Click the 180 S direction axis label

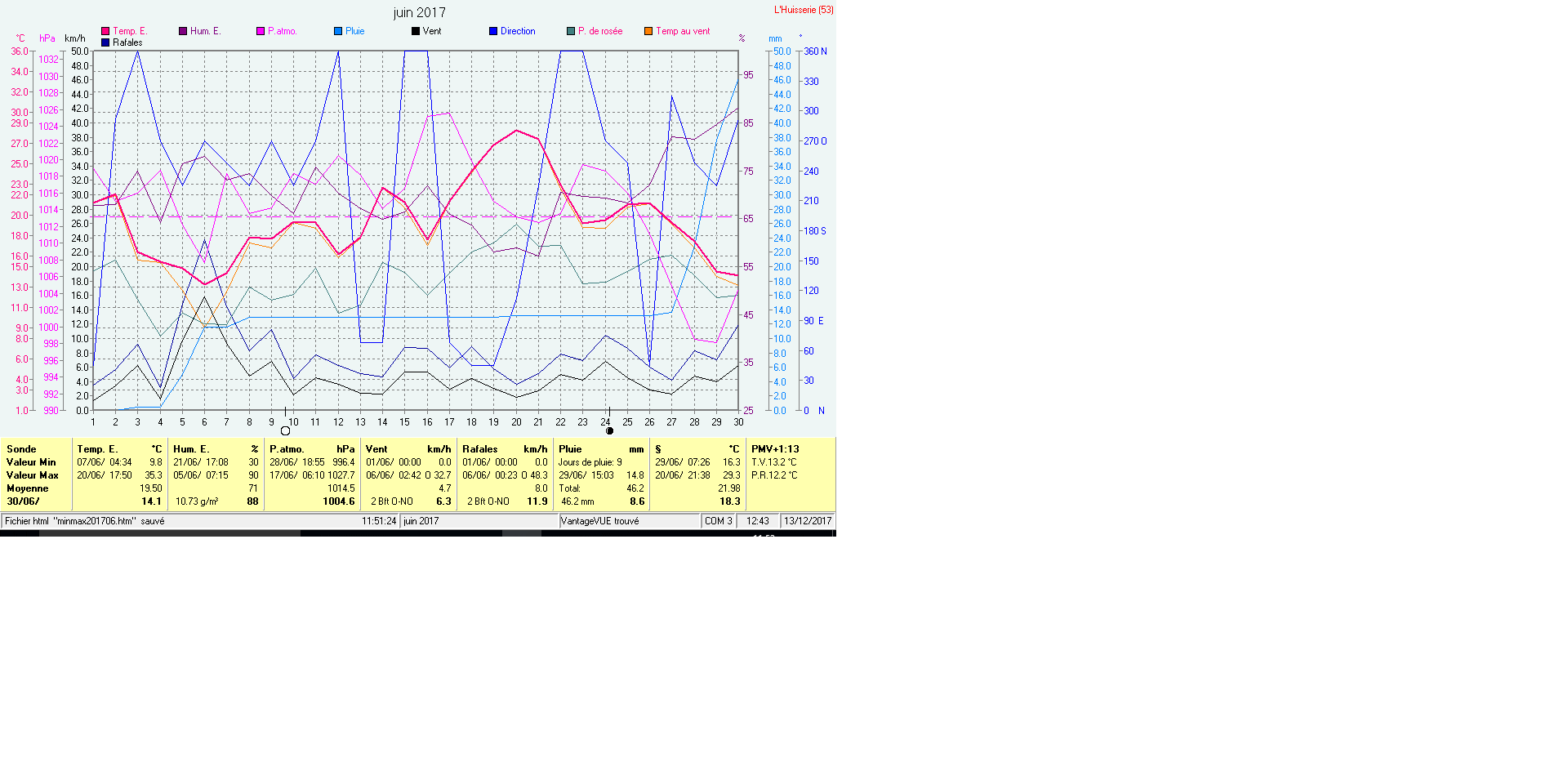tap(815, 231)
